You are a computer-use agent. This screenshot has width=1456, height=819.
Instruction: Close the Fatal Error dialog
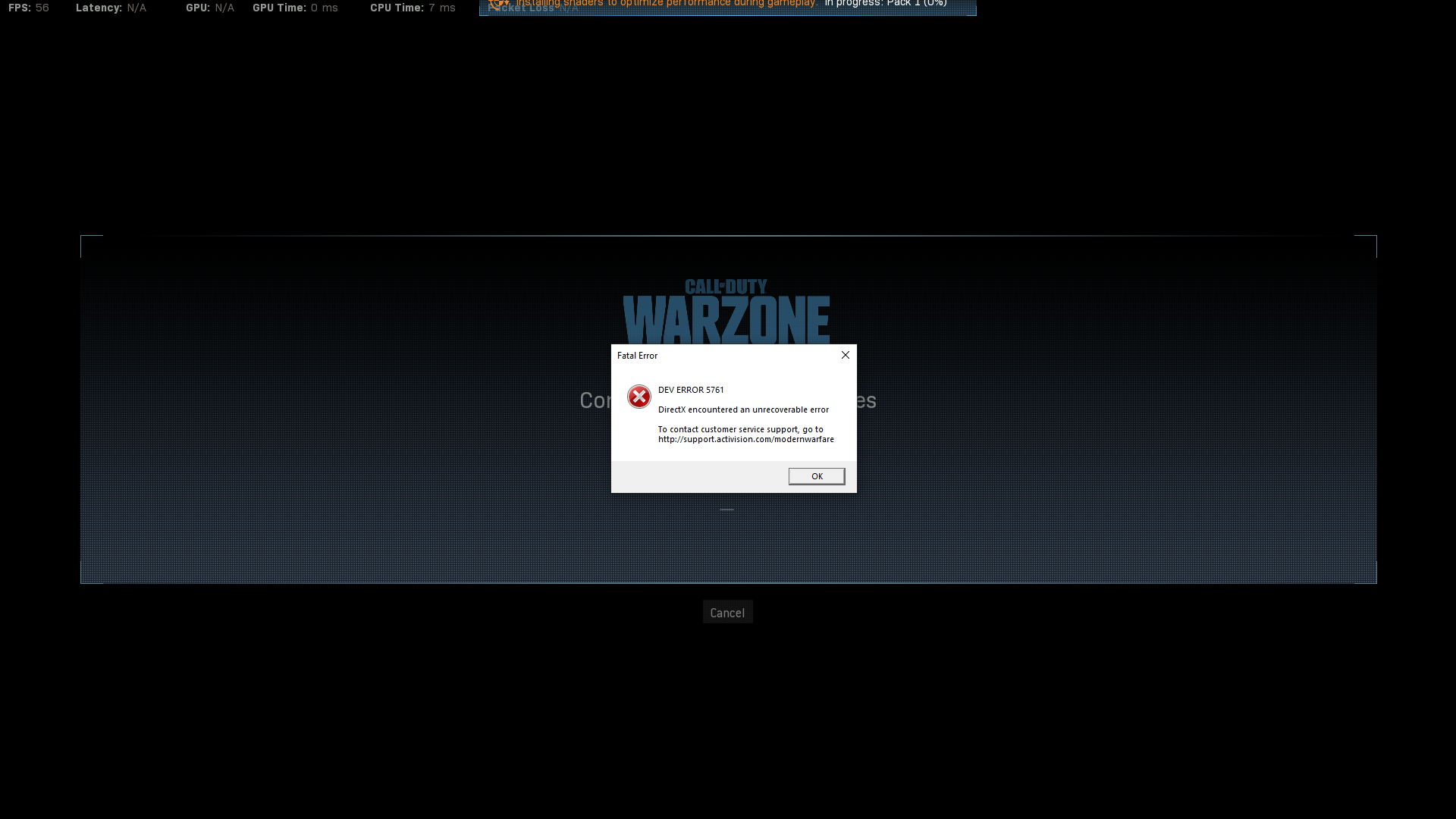(845, 355)
